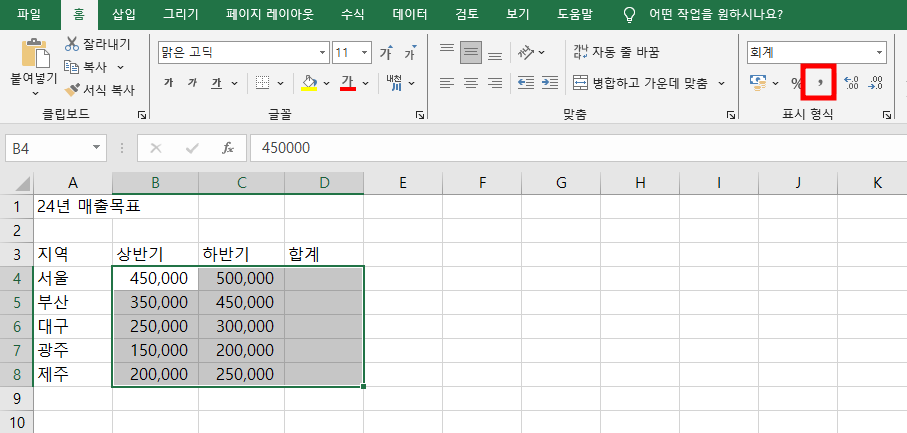Apply comma style
The height and width of the screenshot is (433, 907).
point(821,82)
